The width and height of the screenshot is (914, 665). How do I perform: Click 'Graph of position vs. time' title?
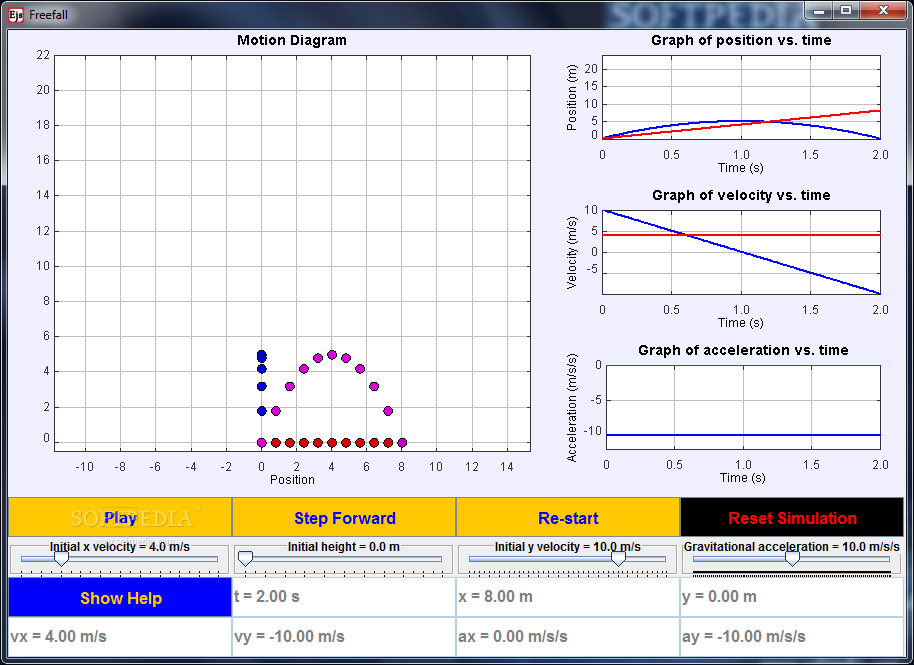[x=741, y=40]
